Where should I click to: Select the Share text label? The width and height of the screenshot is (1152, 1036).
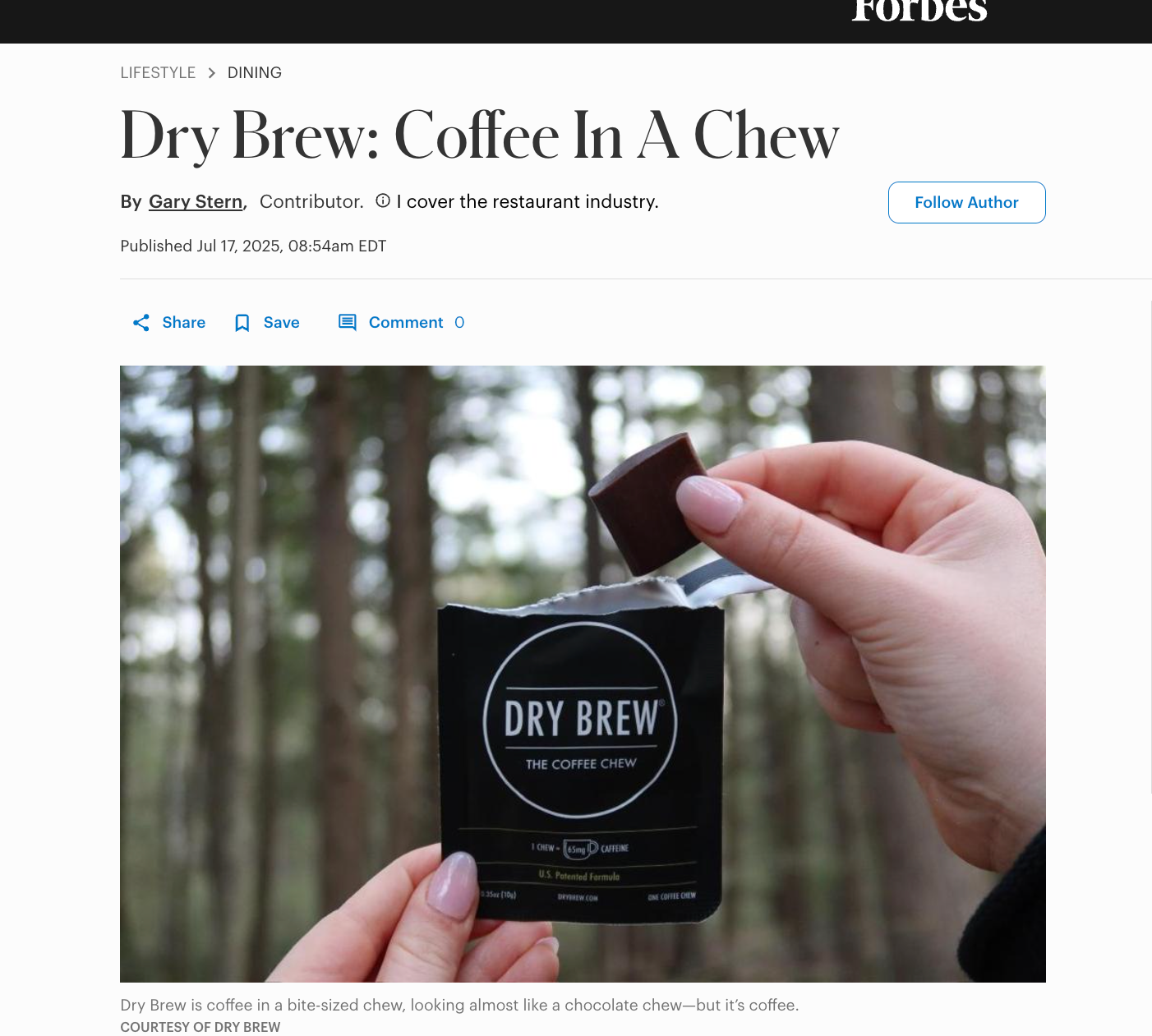tap(184, 323)
